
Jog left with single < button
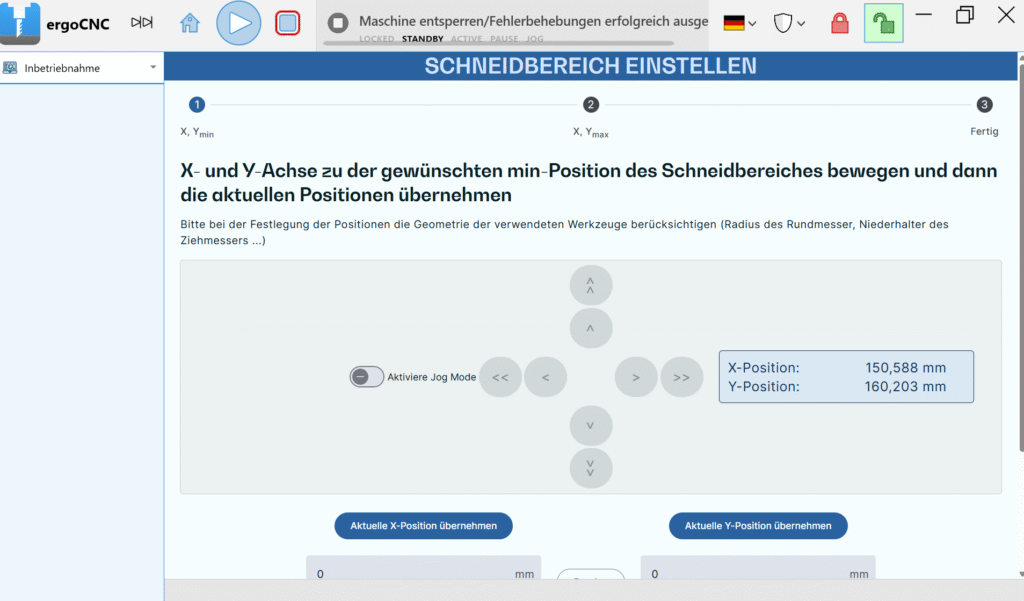pyautogui.click(x=545, y=377)
